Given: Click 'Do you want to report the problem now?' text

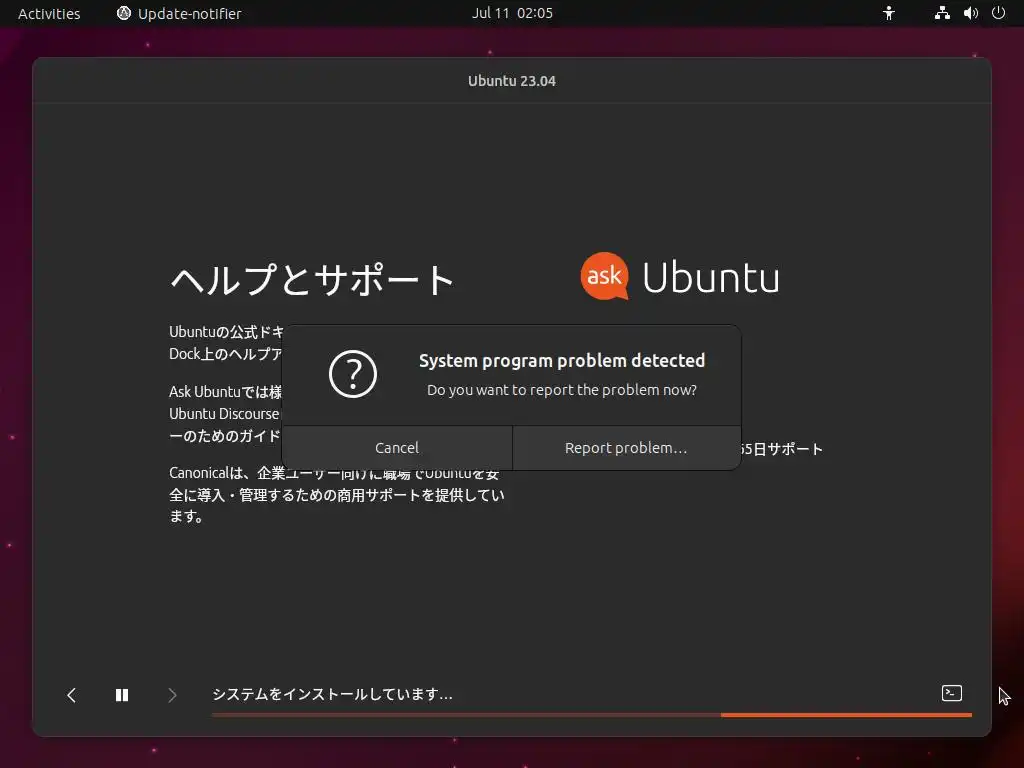Looking at the screenshot, I should (x=562, y=390).
